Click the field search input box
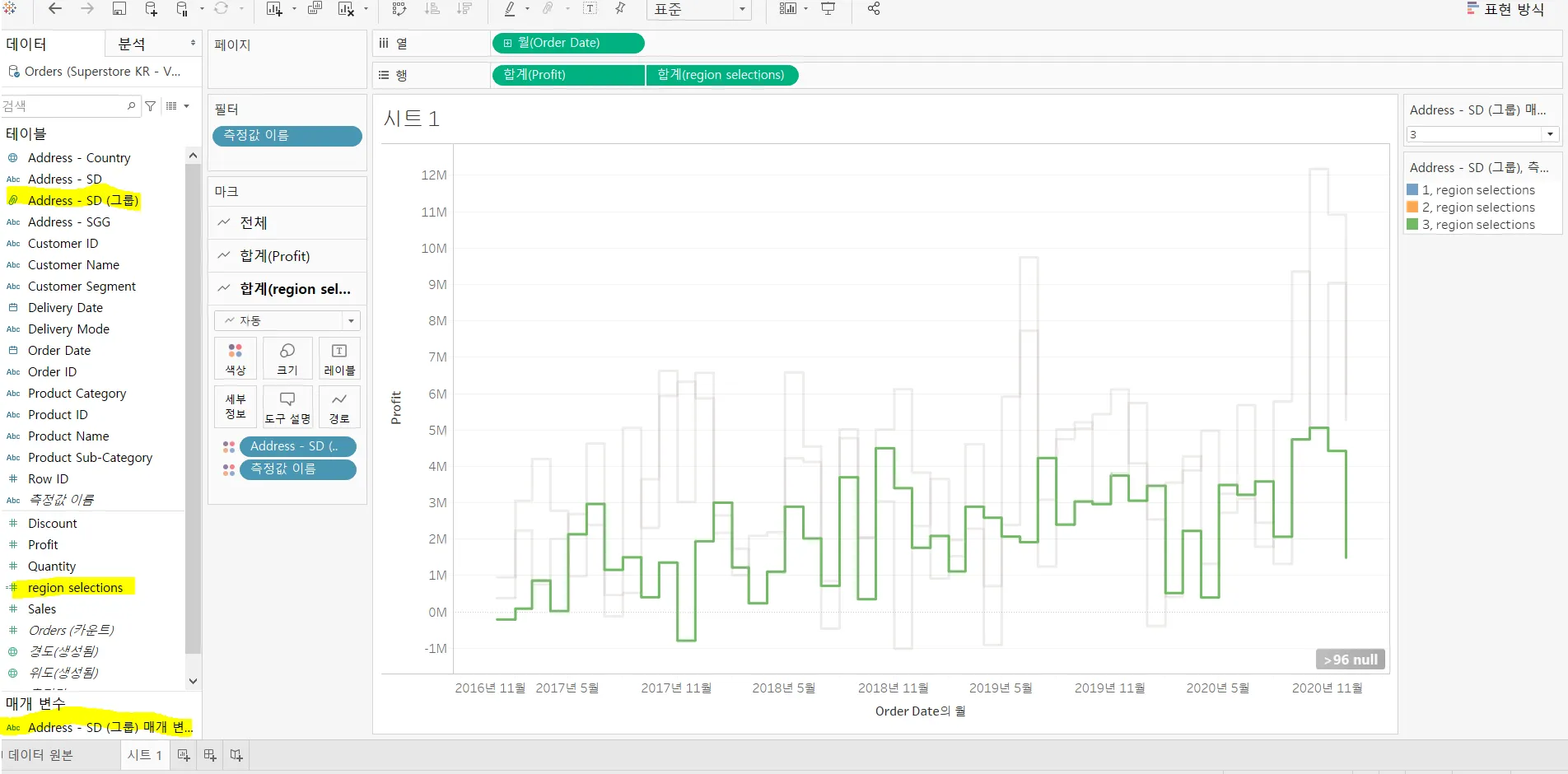 click(70, 106)
